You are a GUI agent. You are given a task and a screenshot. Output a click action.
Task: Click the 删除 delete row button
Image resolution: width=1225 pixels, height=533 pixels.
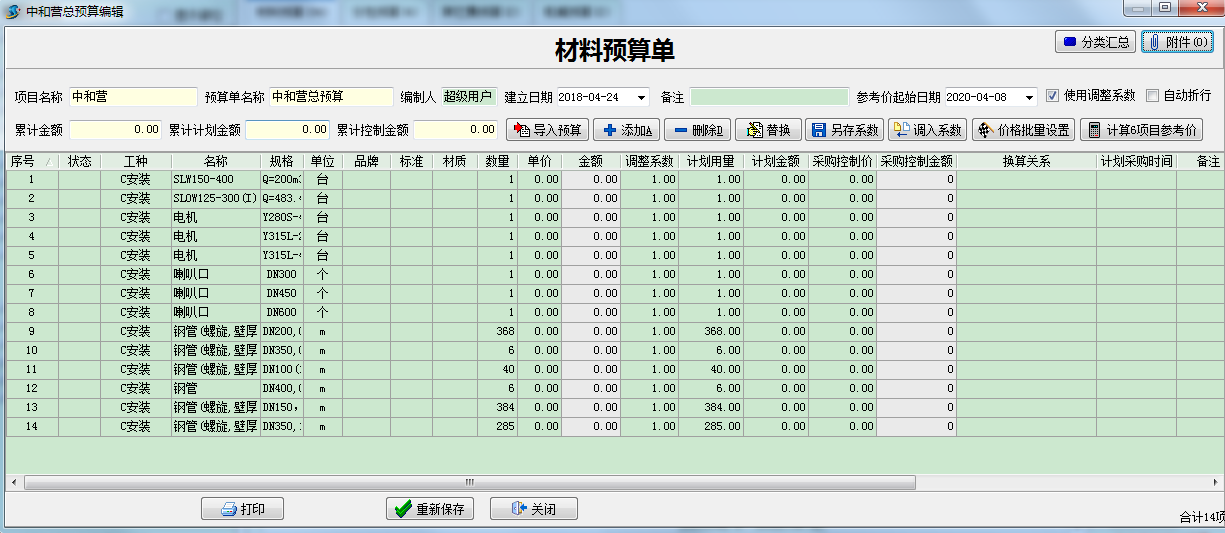(697, 130)
